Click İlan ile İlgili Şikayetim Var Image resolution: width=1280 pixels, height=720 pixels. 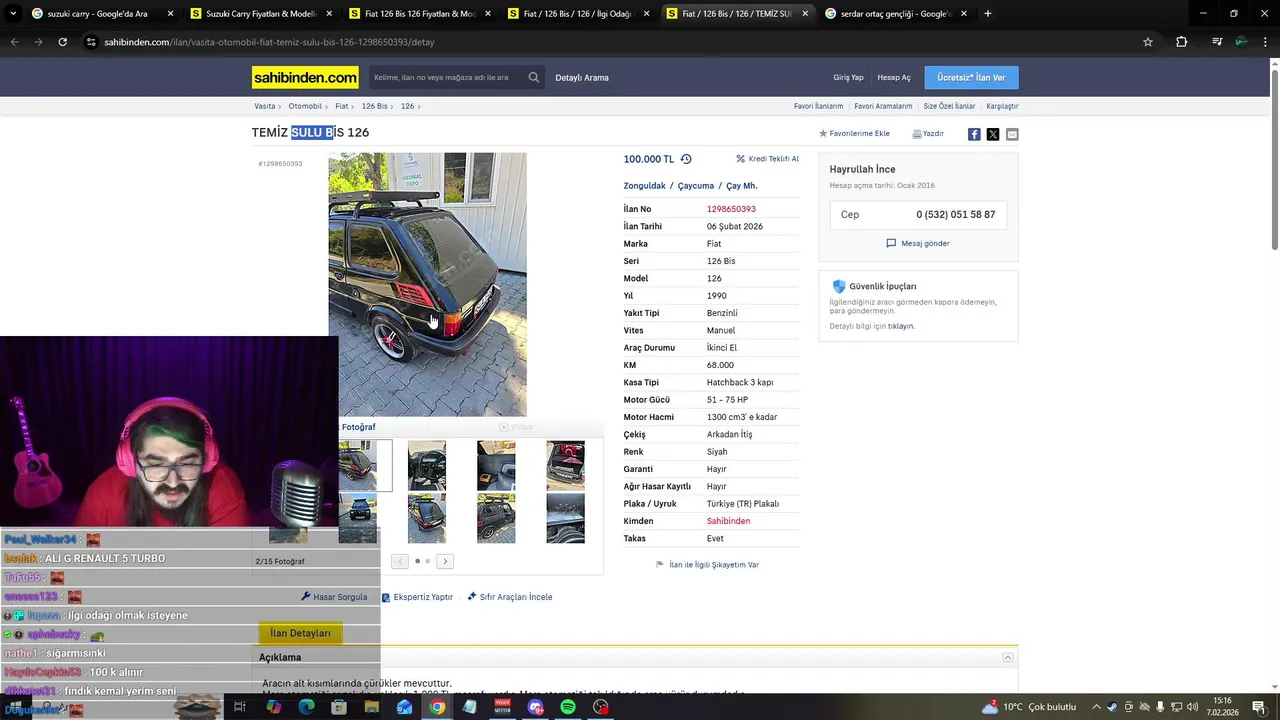(707, 564)
